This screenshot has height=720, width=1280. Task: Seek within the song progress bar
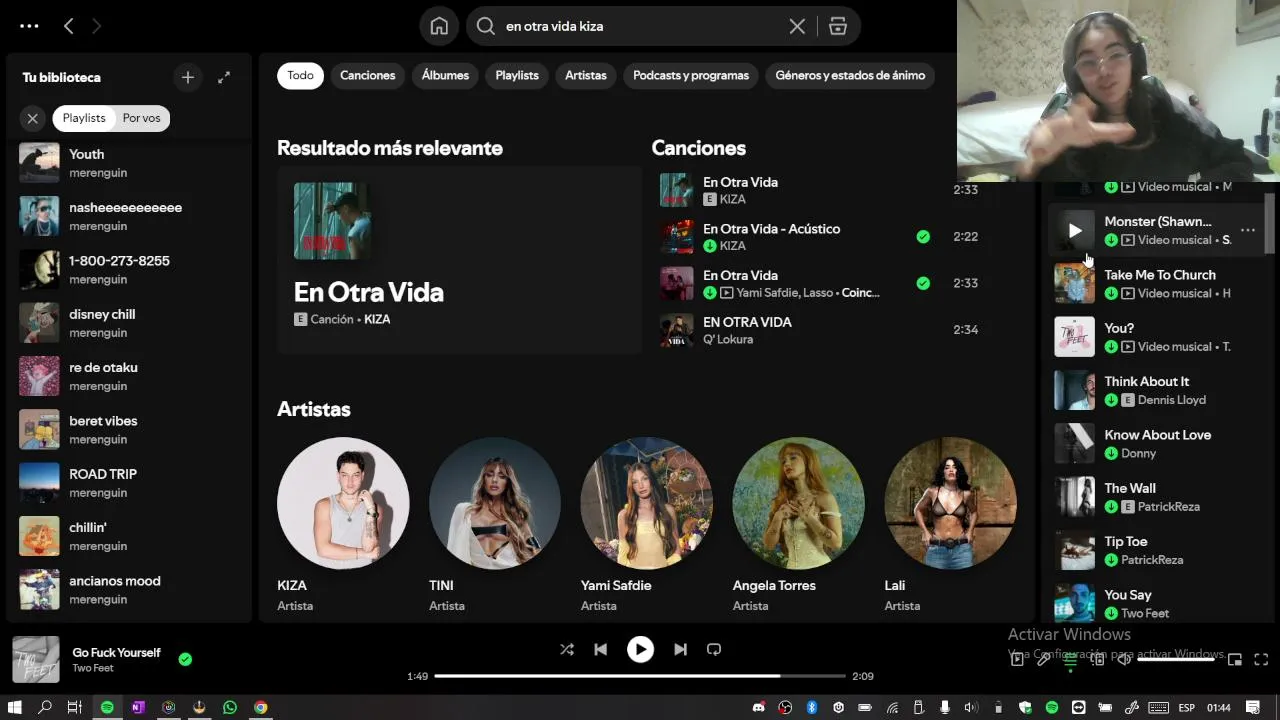640,676
